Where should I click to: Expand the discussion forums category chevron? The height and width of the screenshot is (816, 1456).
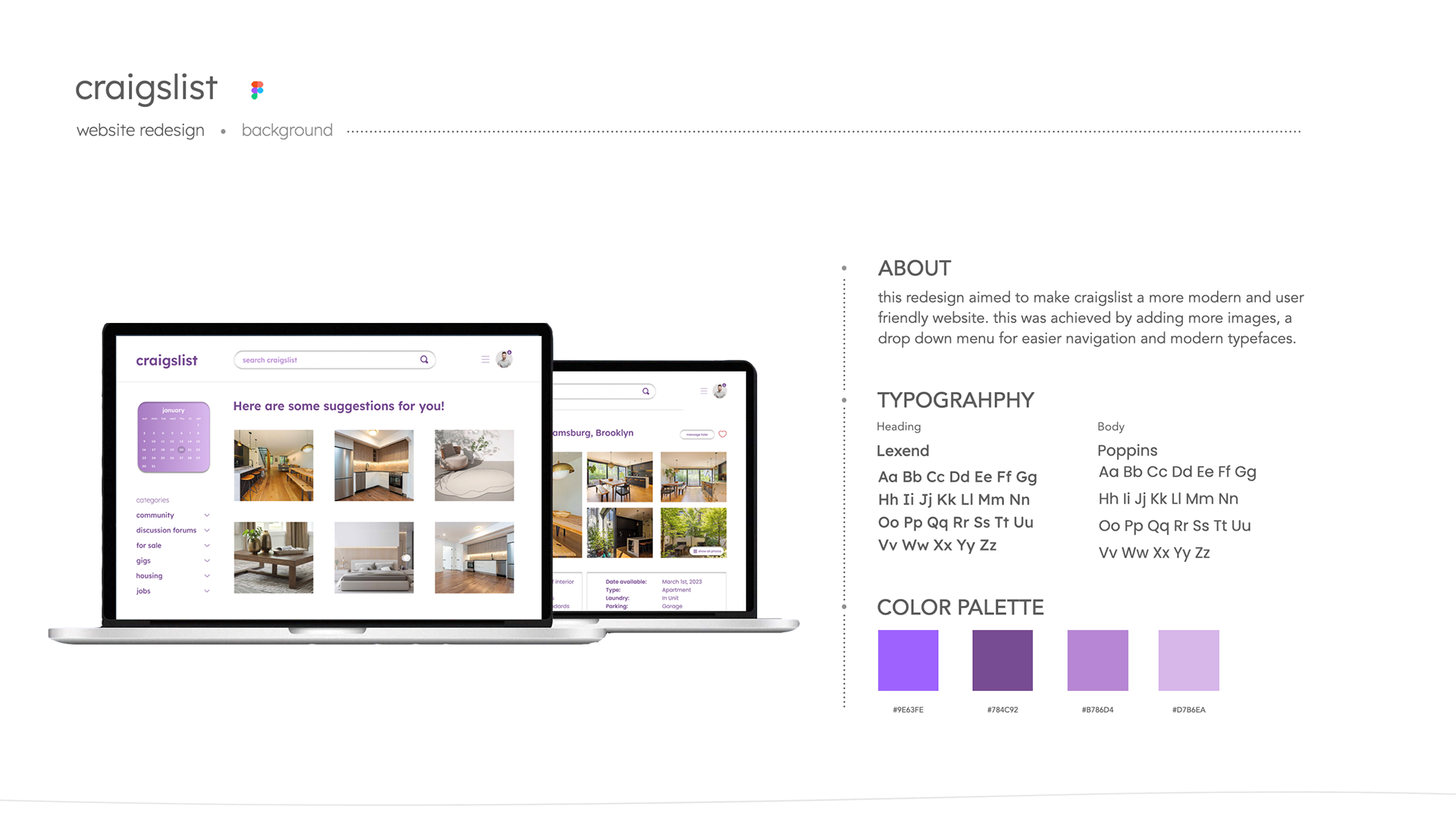click(x=207, y=530)
